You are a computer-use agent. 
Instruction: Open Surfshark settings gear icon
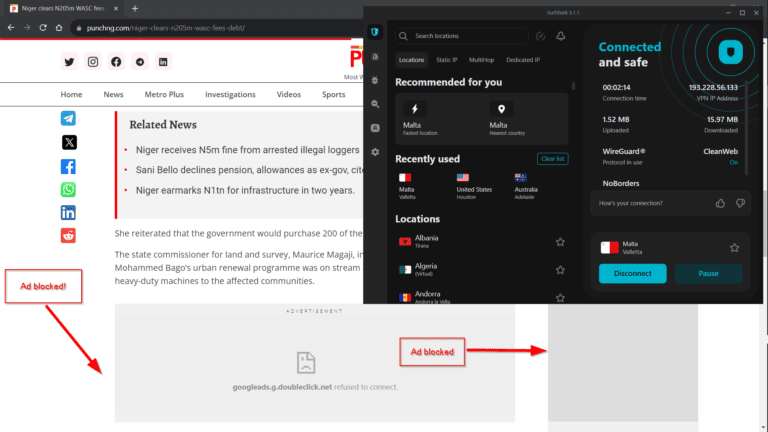[x=375, y=152]
